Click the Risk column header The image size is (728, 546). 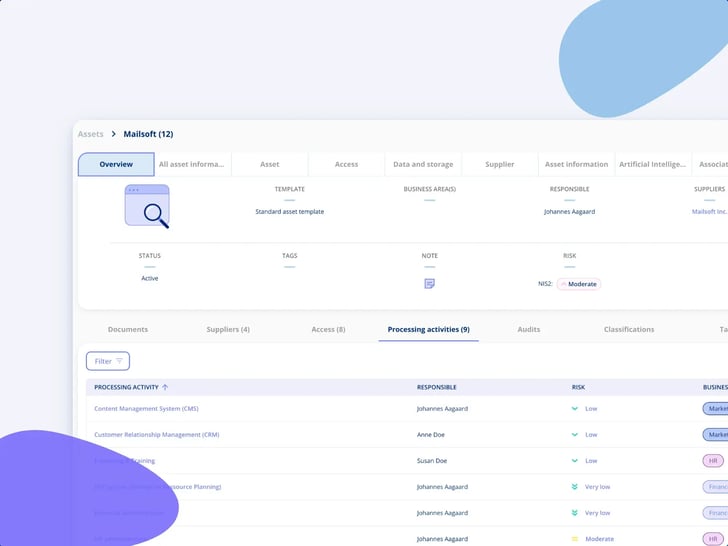[578, 387]
